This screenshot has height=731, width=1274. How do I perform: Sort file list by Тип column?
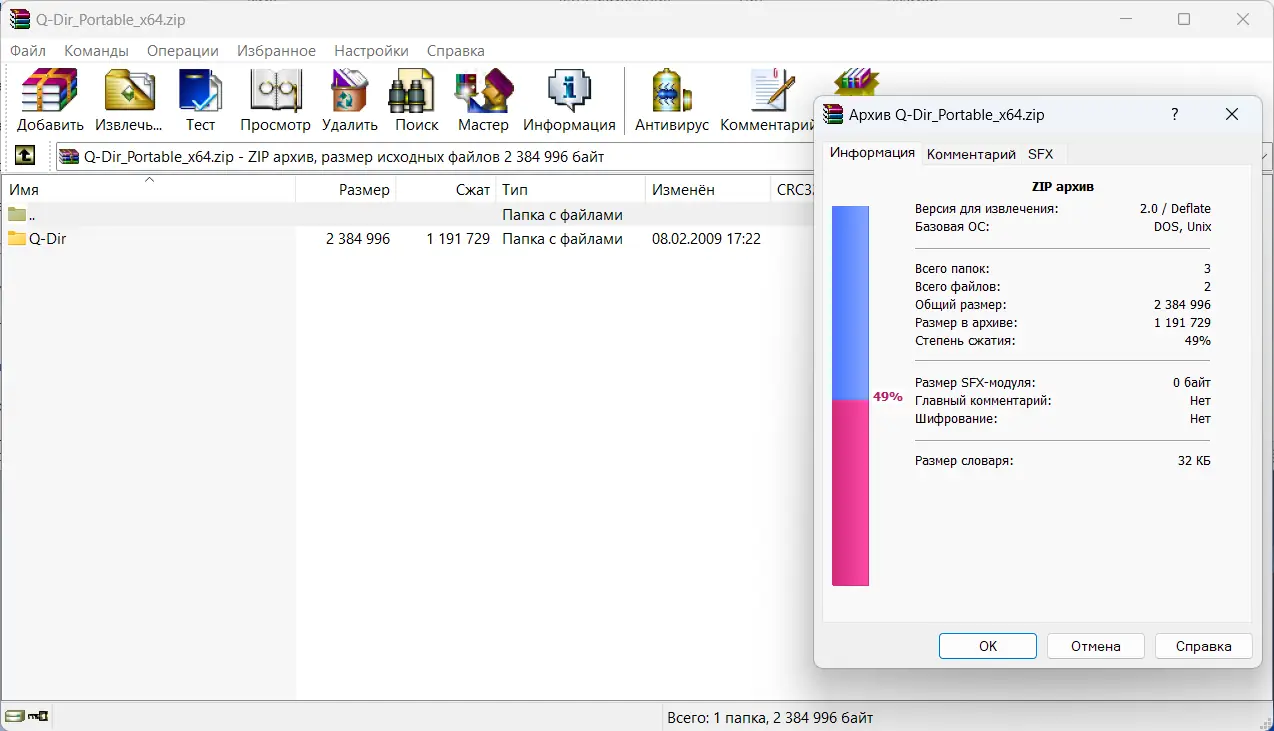571,189
